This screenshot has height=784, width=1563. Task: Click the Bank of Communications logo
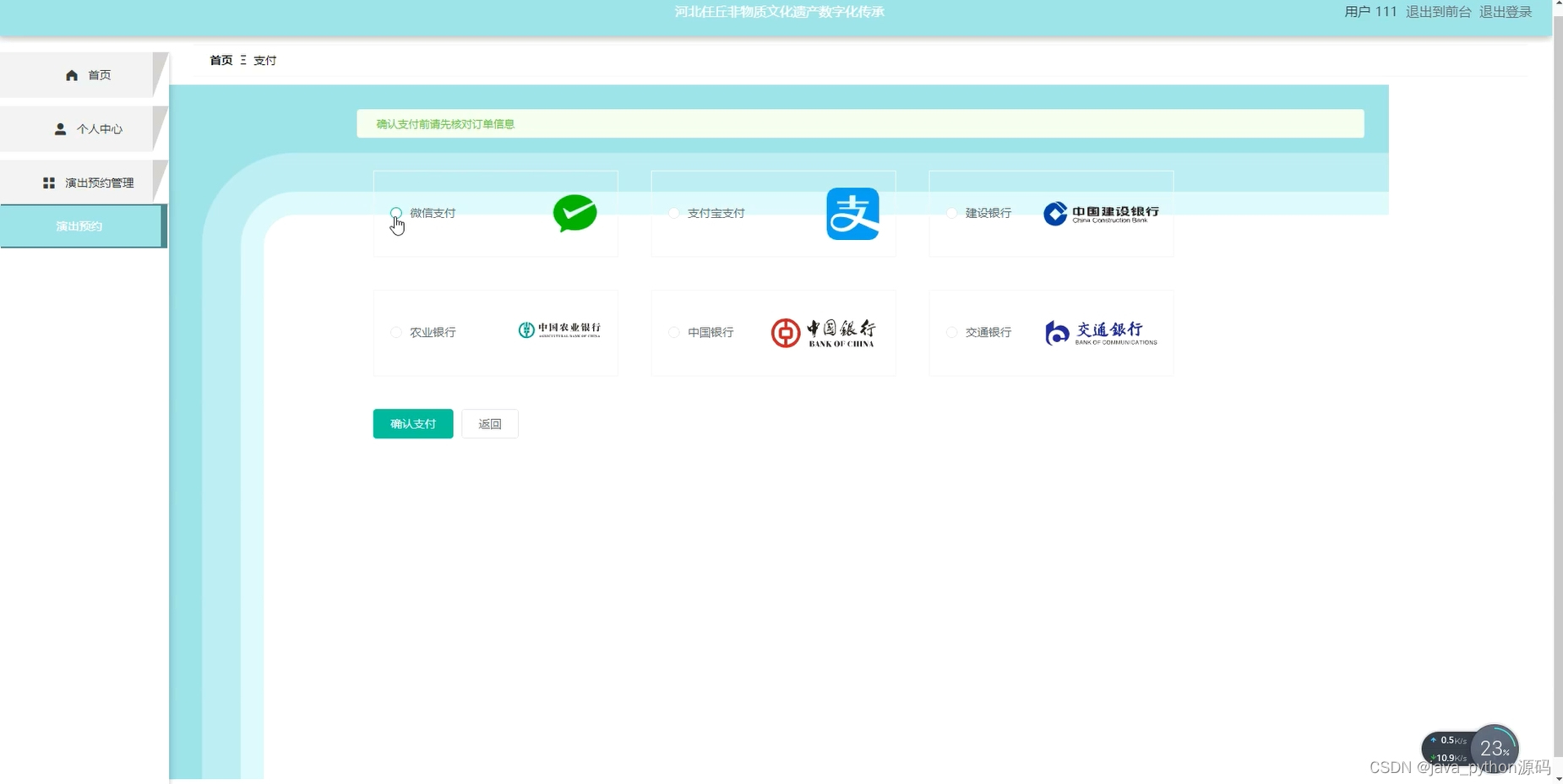tap(1101, 333)
